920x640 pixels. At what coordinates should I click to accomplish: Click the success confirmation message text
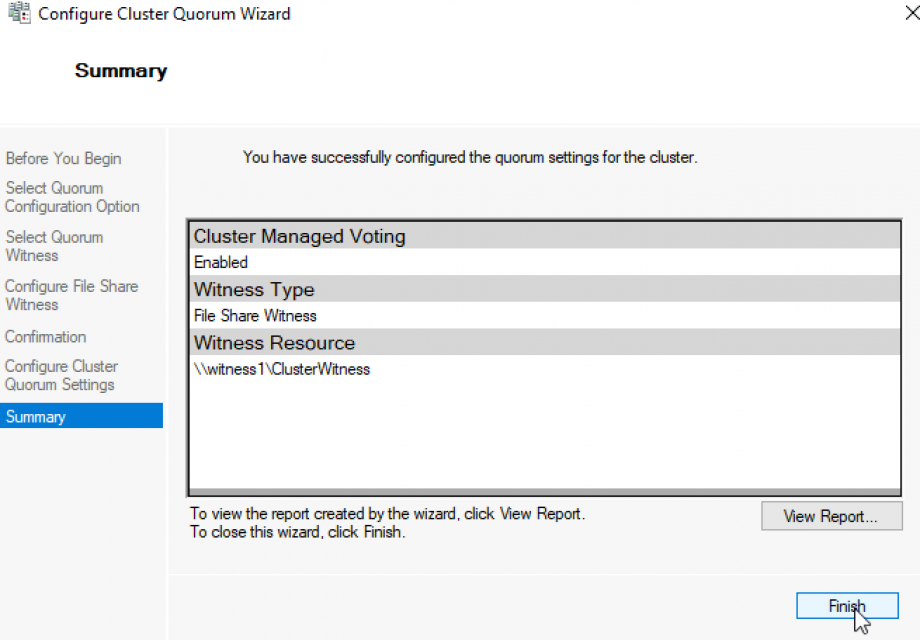click(470, 158)
